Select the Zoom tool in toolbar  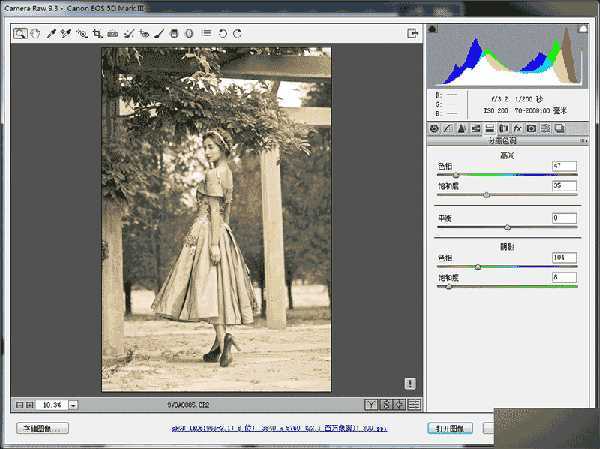click(19, 33)
